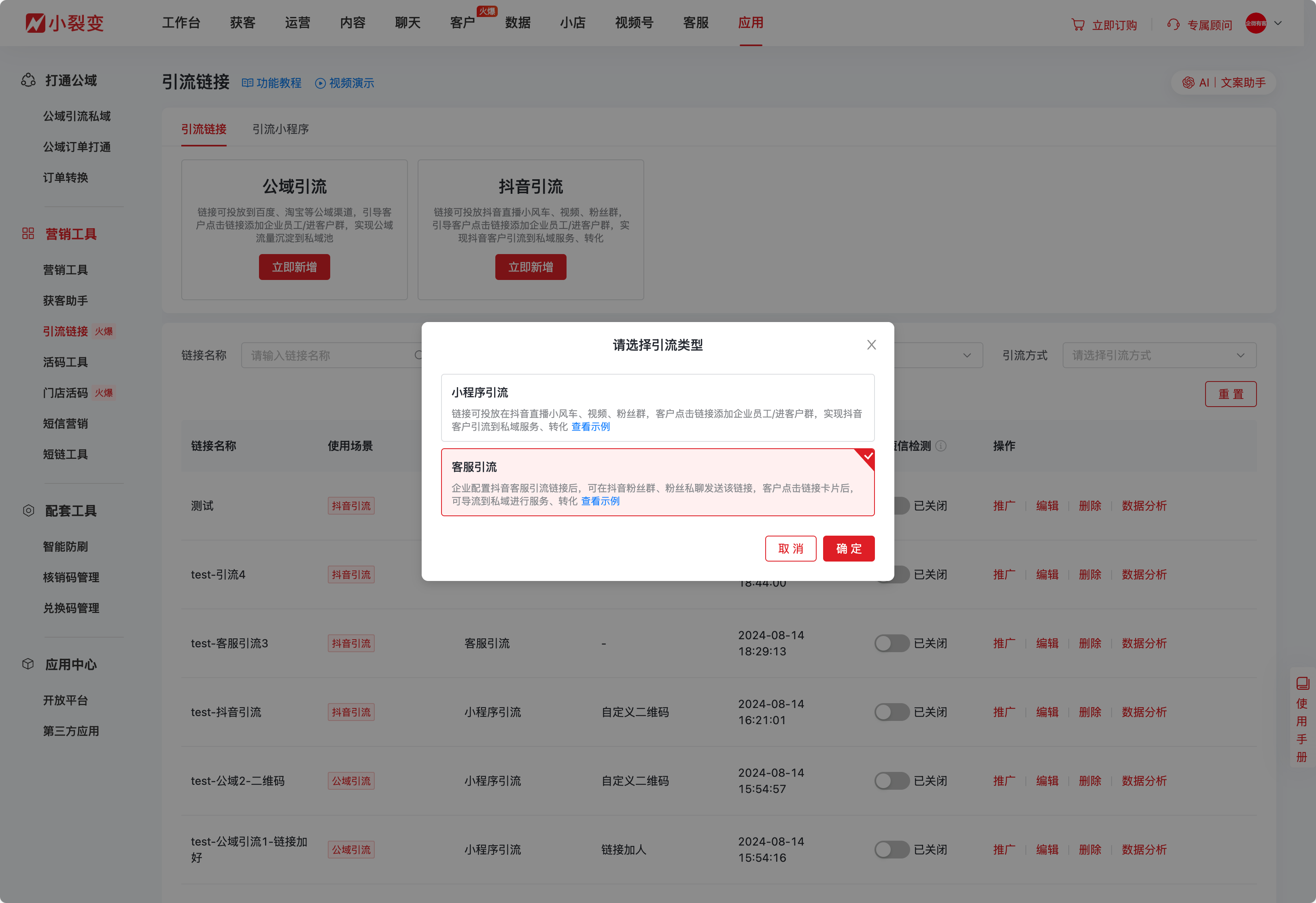Open the 功能教程 tutorial
The image size is (1316, 903).
click(272, 83)
